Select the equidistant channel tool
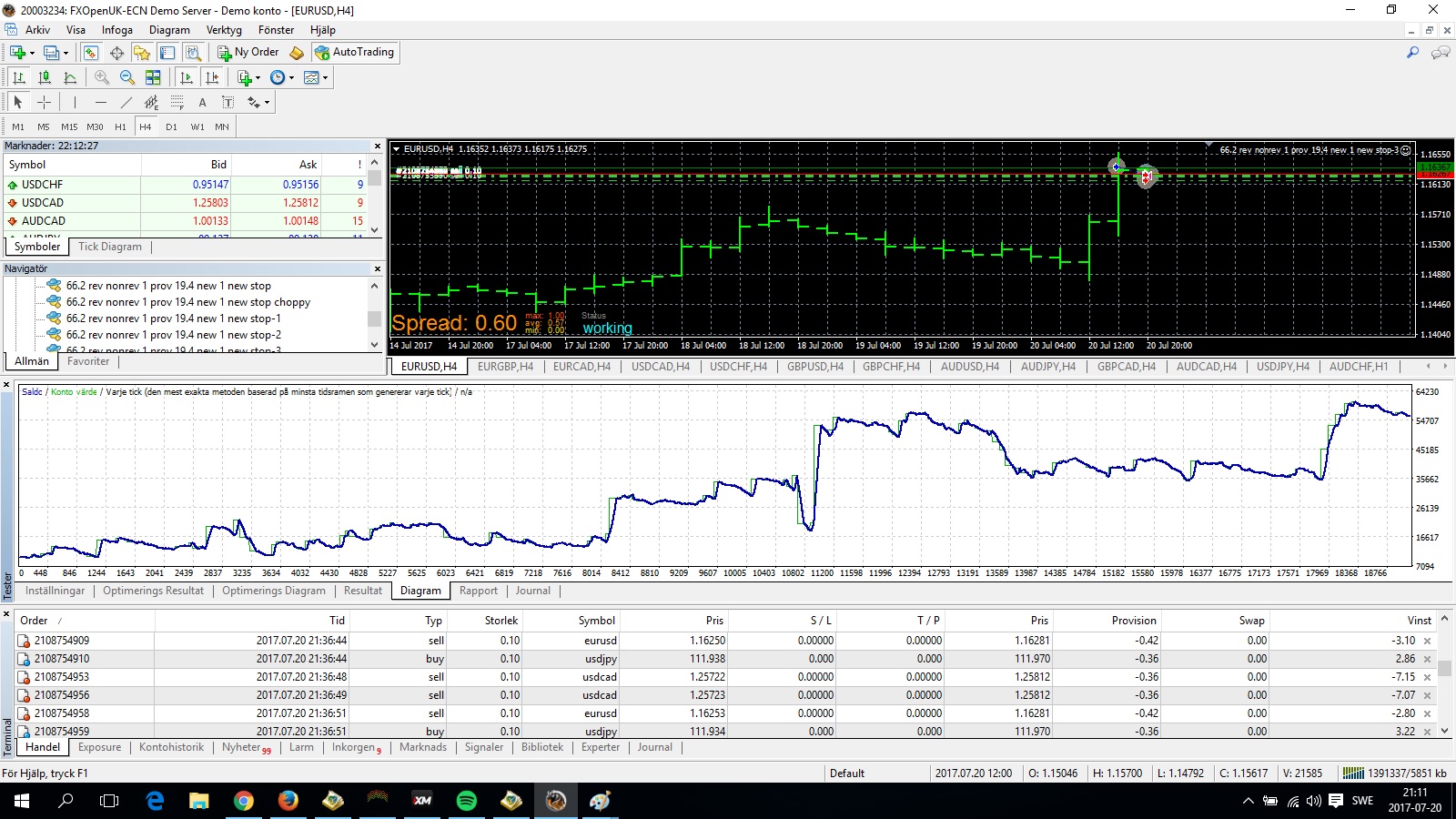The height and width of the screenshot is (819, 1456). 151,102
